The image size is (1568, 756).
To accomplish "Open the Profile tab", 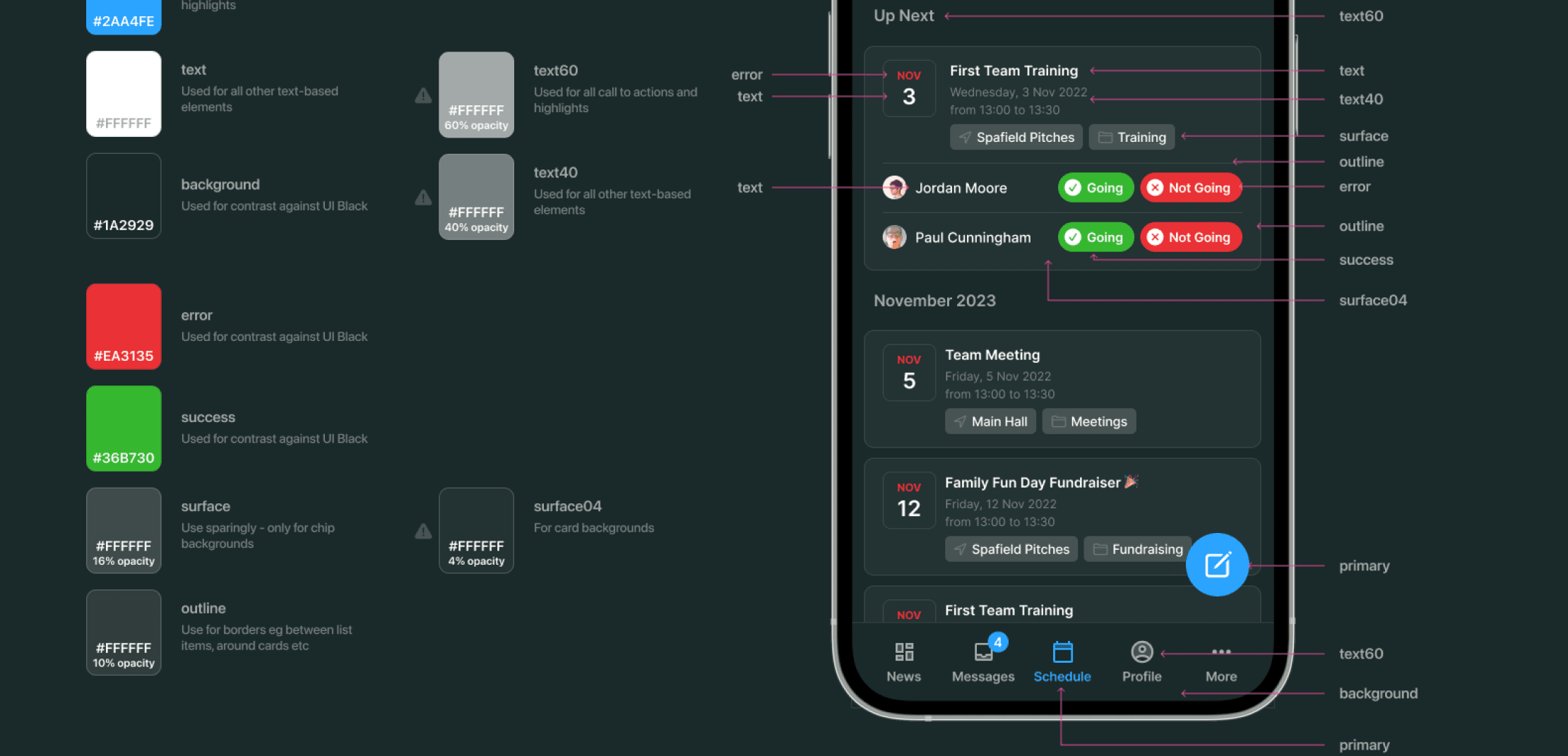I will pos(1141,660).
